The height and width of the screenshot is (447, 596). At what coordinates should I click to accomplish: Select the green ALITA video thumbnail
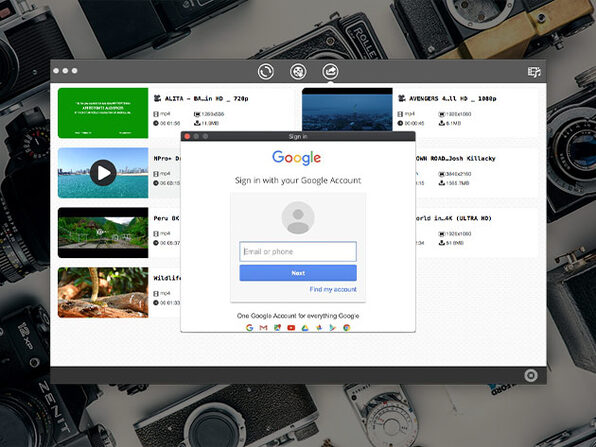pos(103,113)
